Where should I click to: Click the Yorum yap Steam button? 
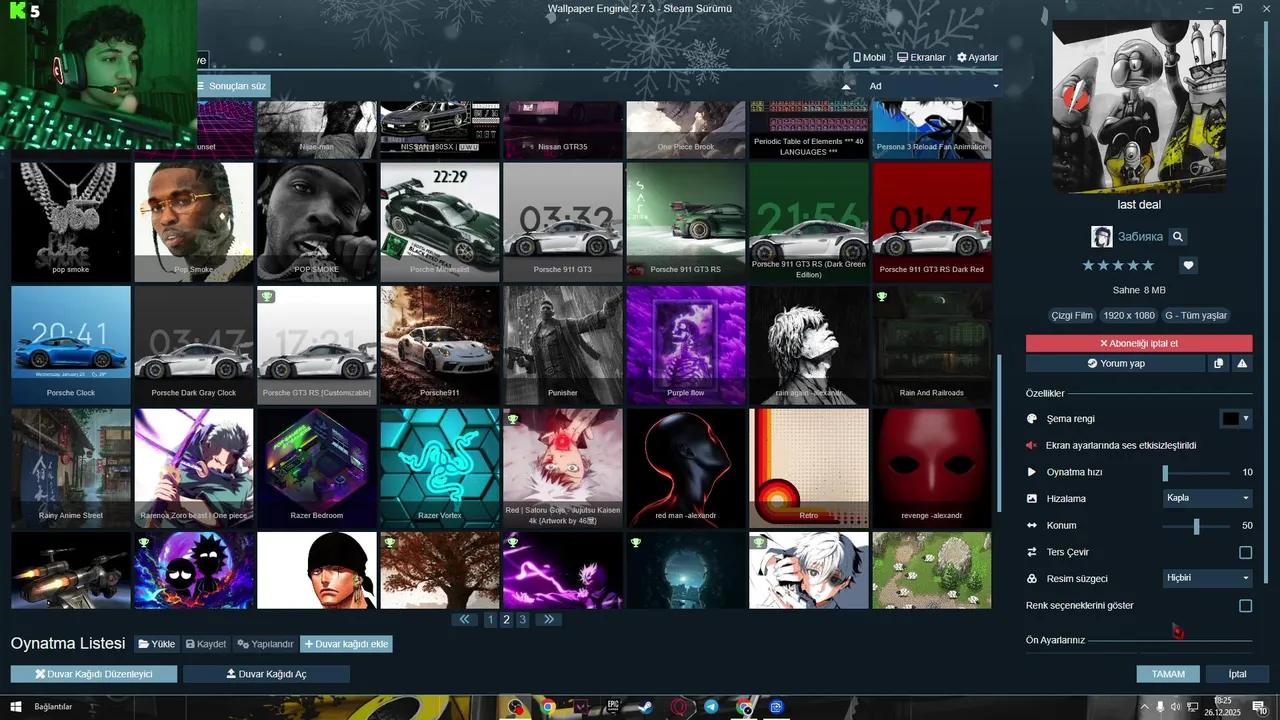[1116, 363]
